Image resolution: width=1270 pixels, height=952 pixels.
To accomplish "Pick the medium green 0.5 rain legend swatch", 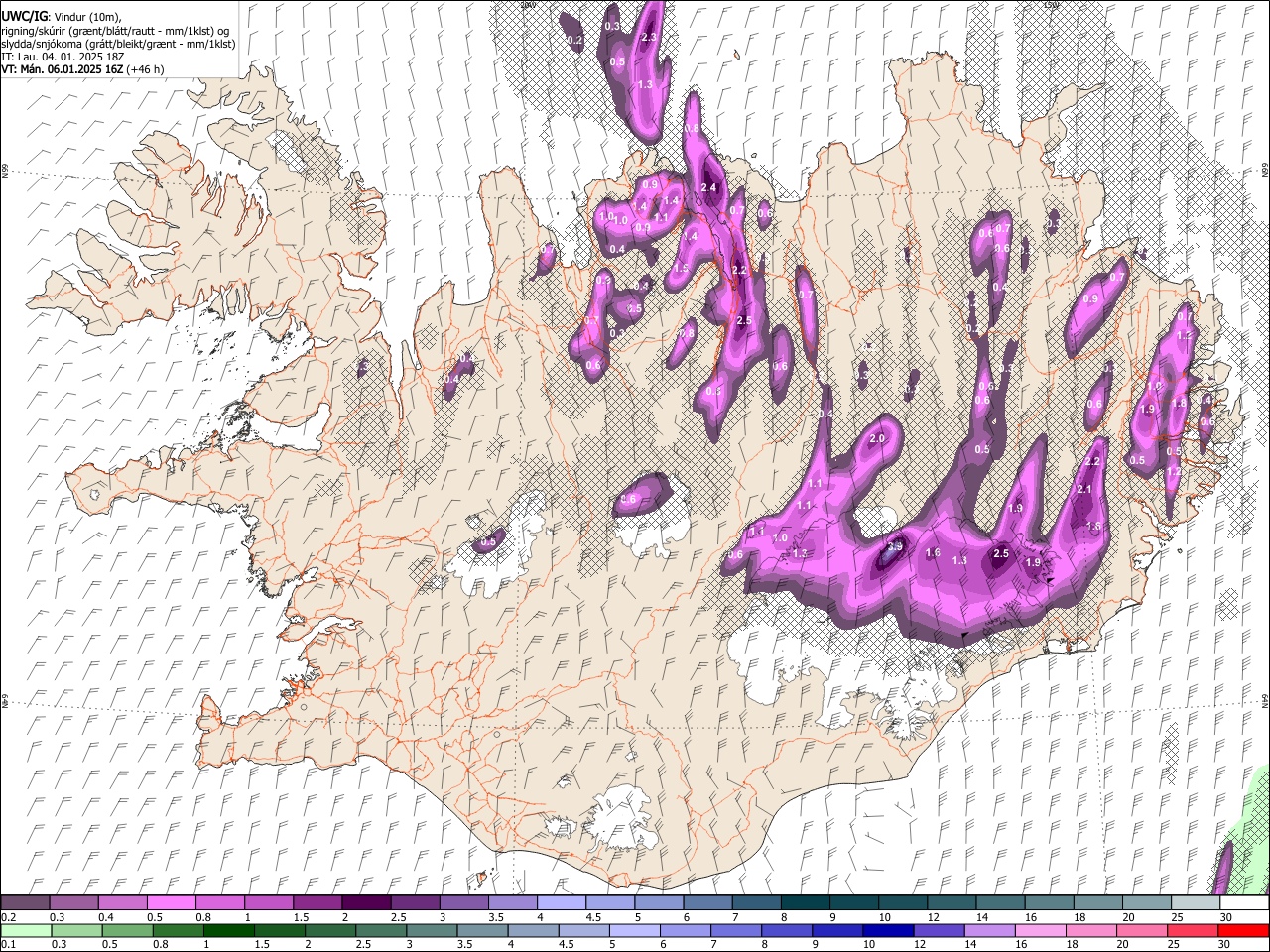I will tap(127, 930).
